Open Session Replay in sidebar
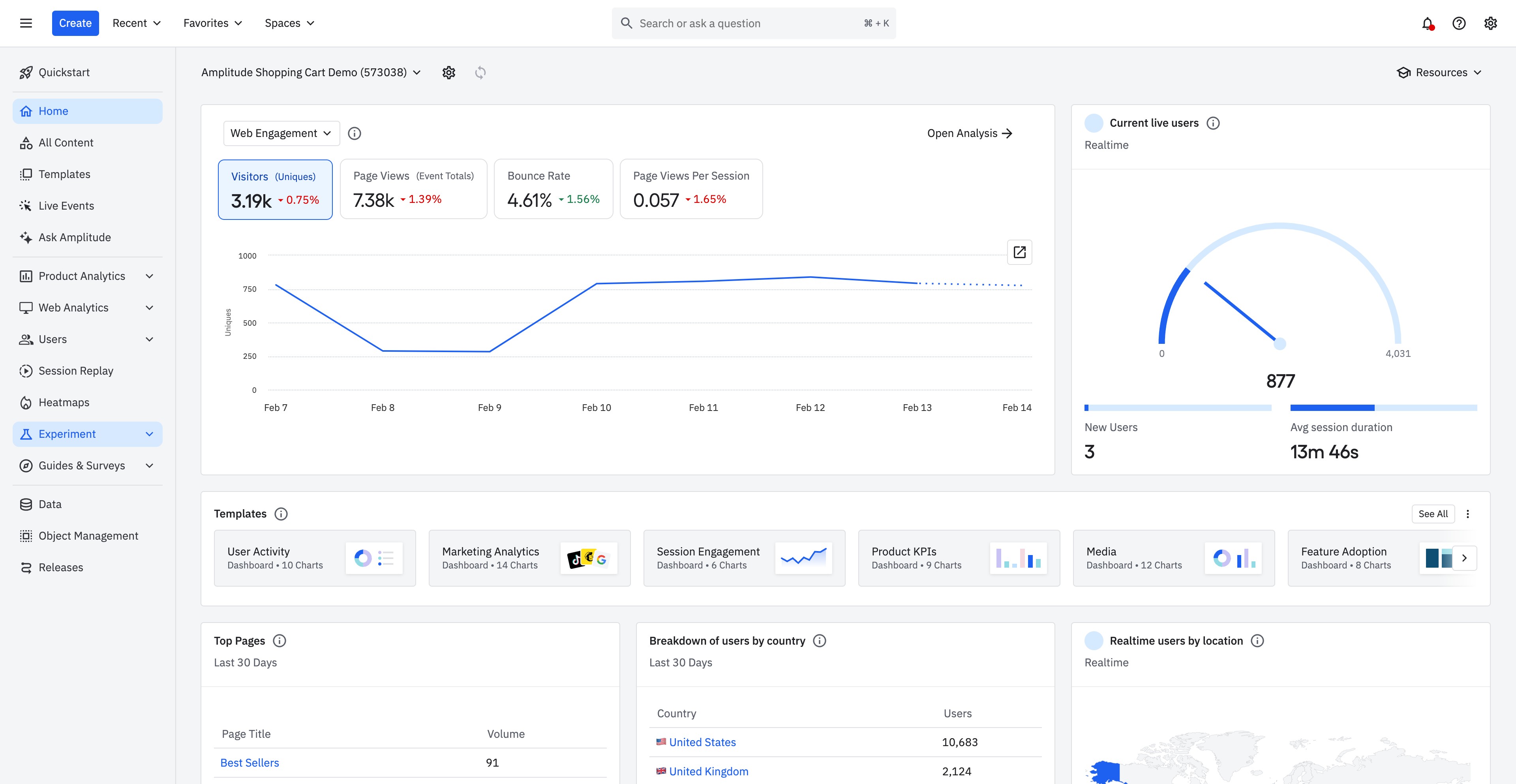The image size is (1516, 784). [76, 371]
